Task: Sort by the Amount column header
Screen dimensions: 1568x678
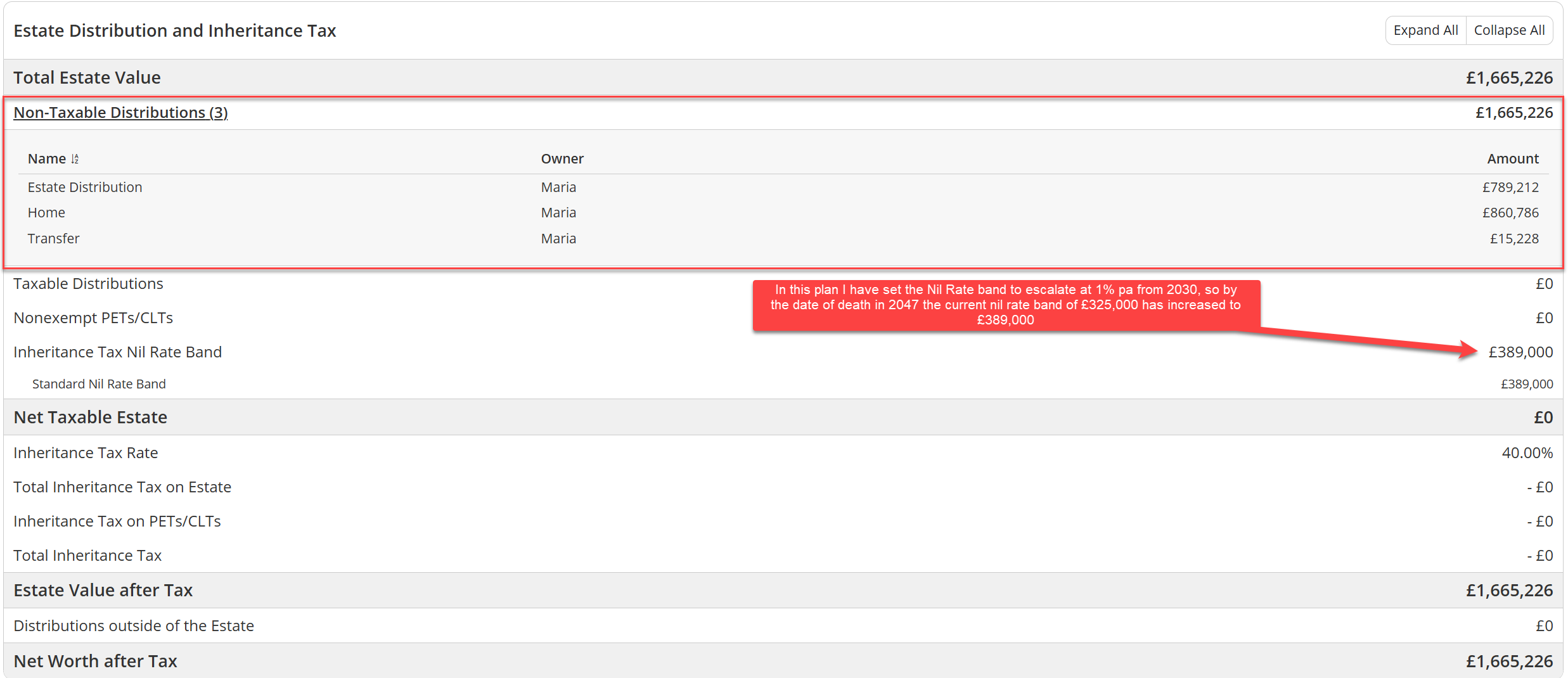Action: point(1512,159)
